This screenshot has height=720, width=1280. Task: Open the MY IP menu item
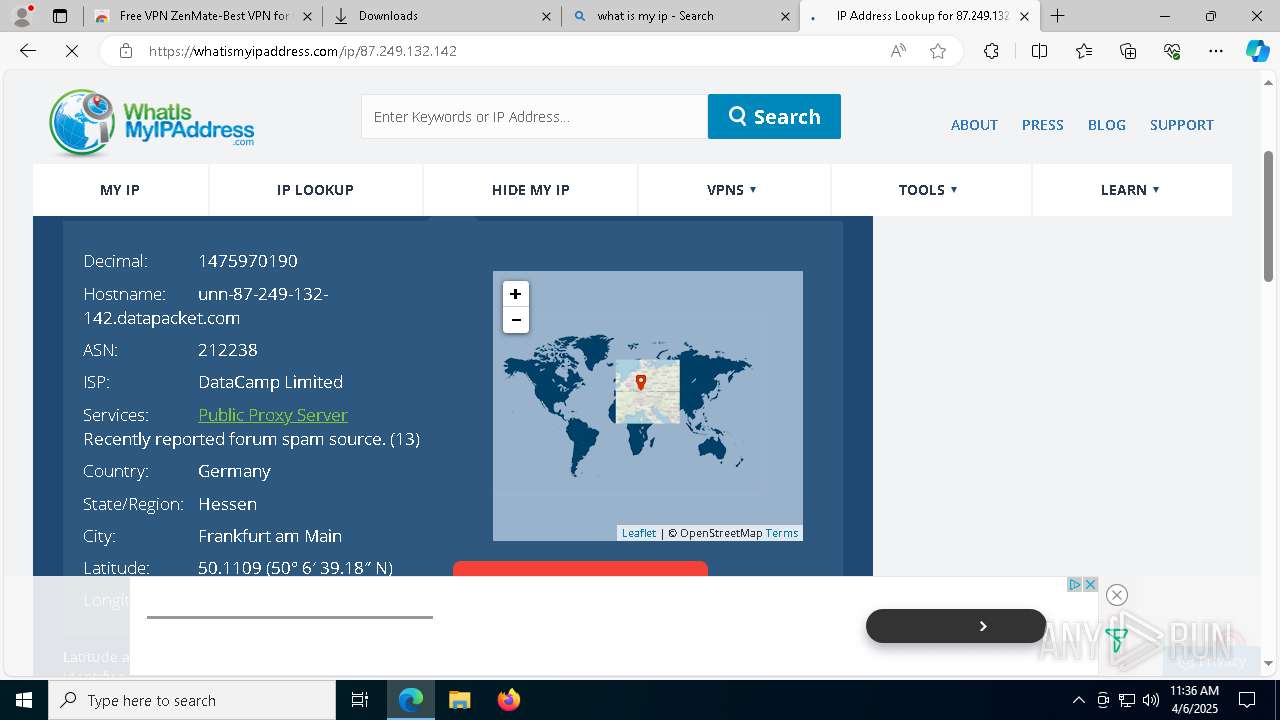120,190
